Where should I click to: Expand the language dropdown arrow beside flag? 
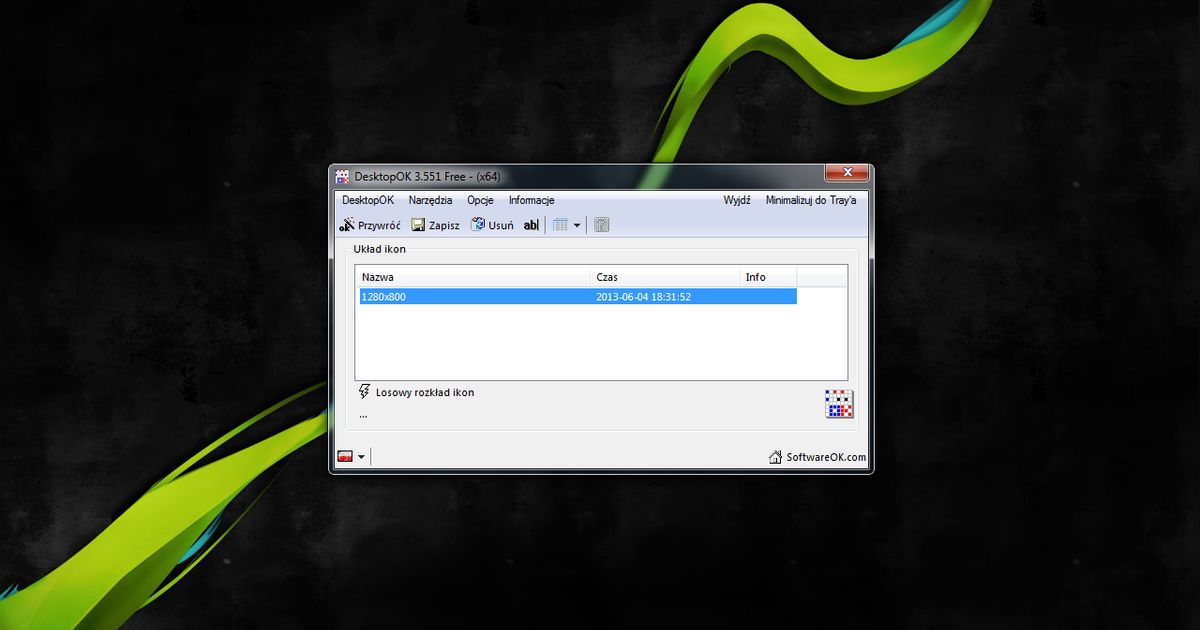pyautogui.click(x=361, y=457)
